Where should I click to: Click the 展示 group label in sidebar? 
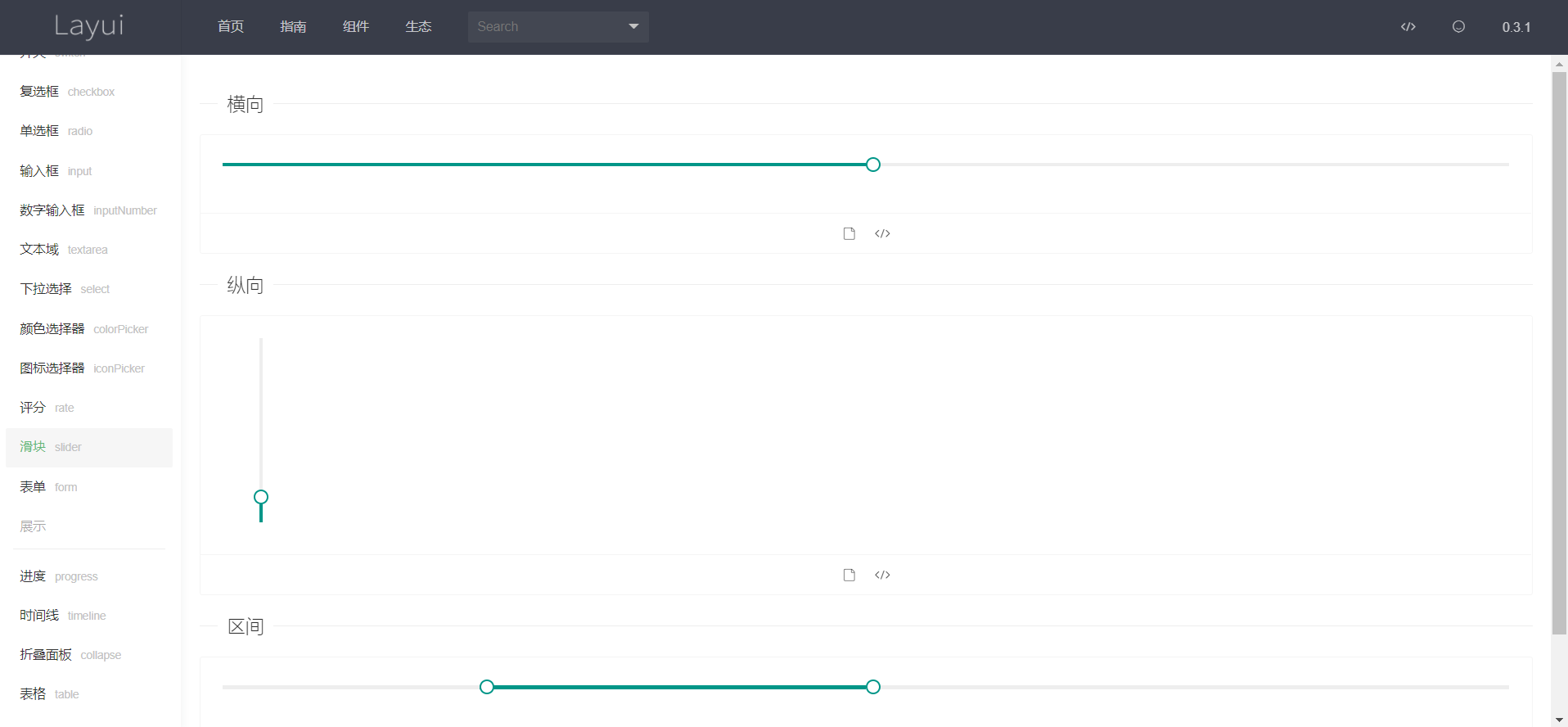pos(33,526)
